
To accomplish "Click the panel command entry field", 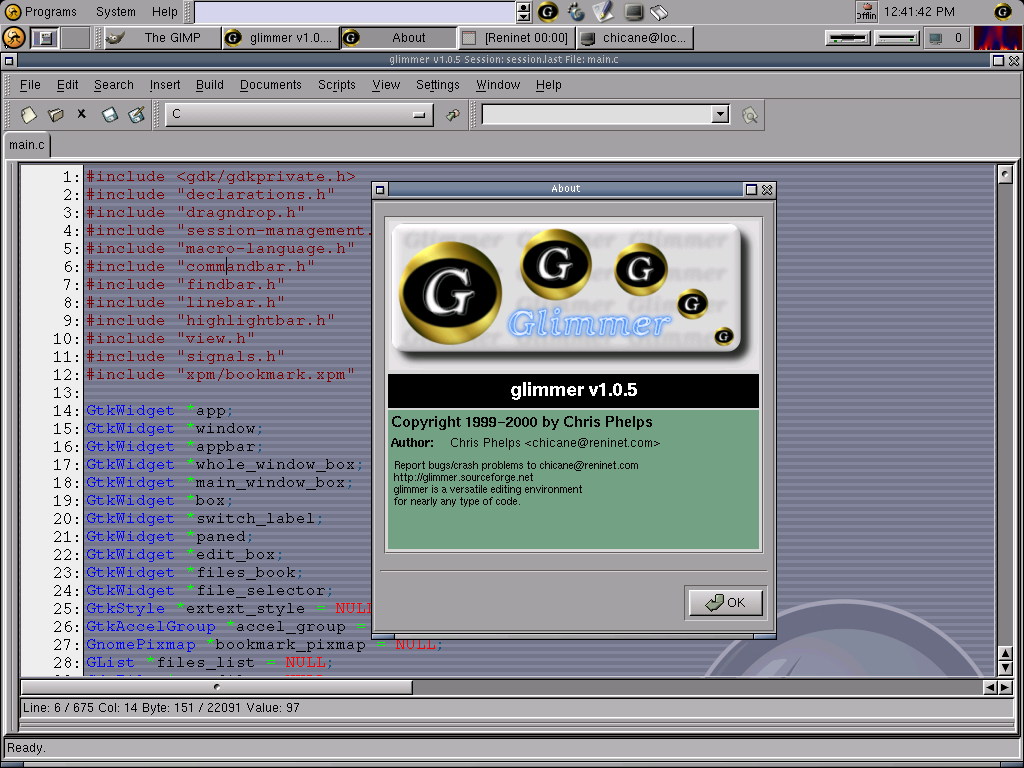I will pyautogui.click(x=355, y=12).
